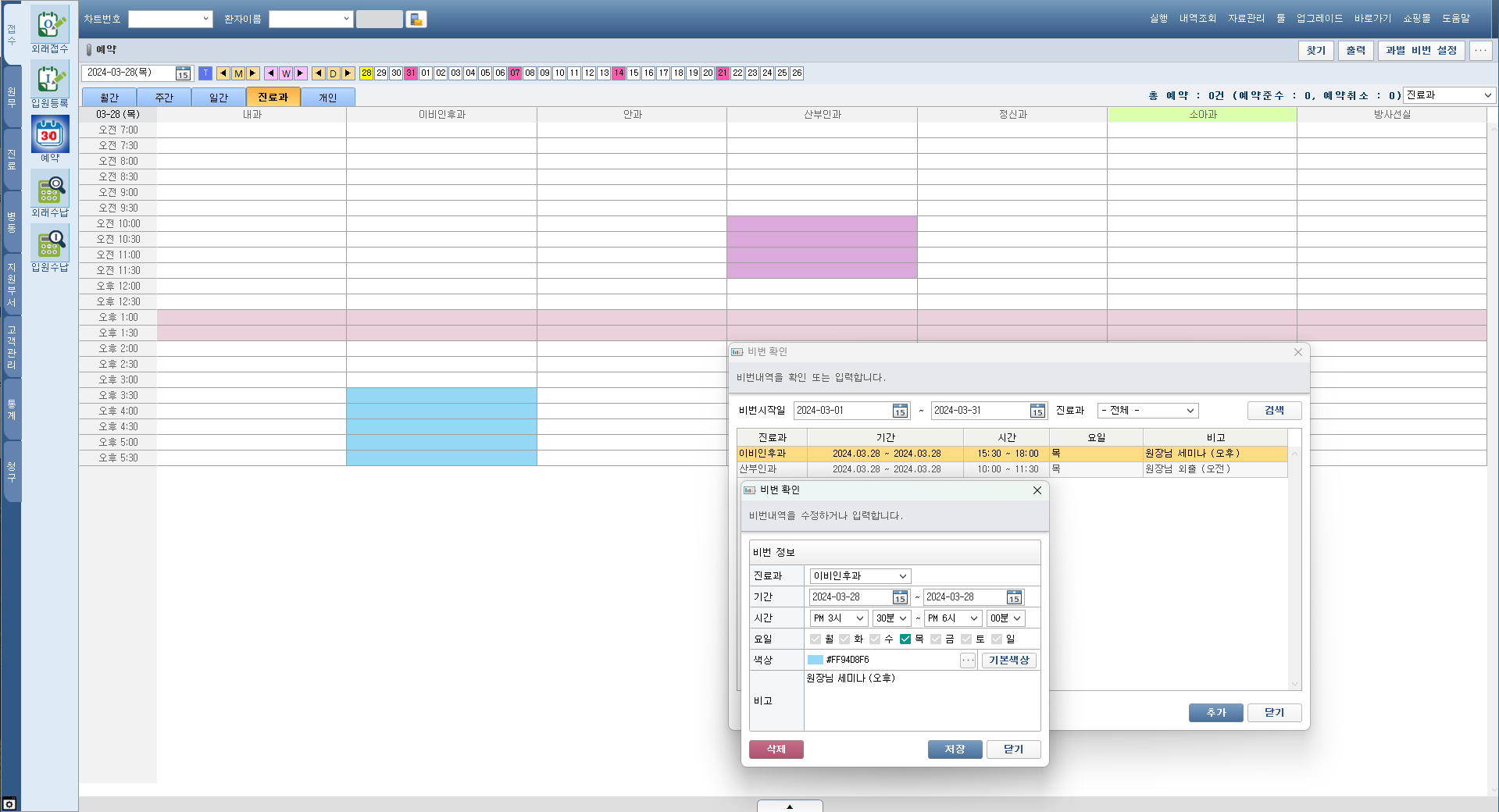Open the 자료관리 menu

tap(1245, 19)
